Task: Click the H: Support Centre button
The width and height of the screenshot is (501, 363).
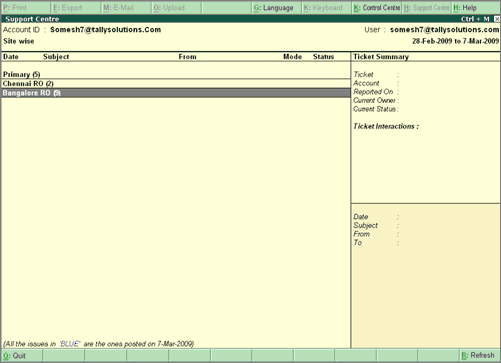Action: [427, 8]
